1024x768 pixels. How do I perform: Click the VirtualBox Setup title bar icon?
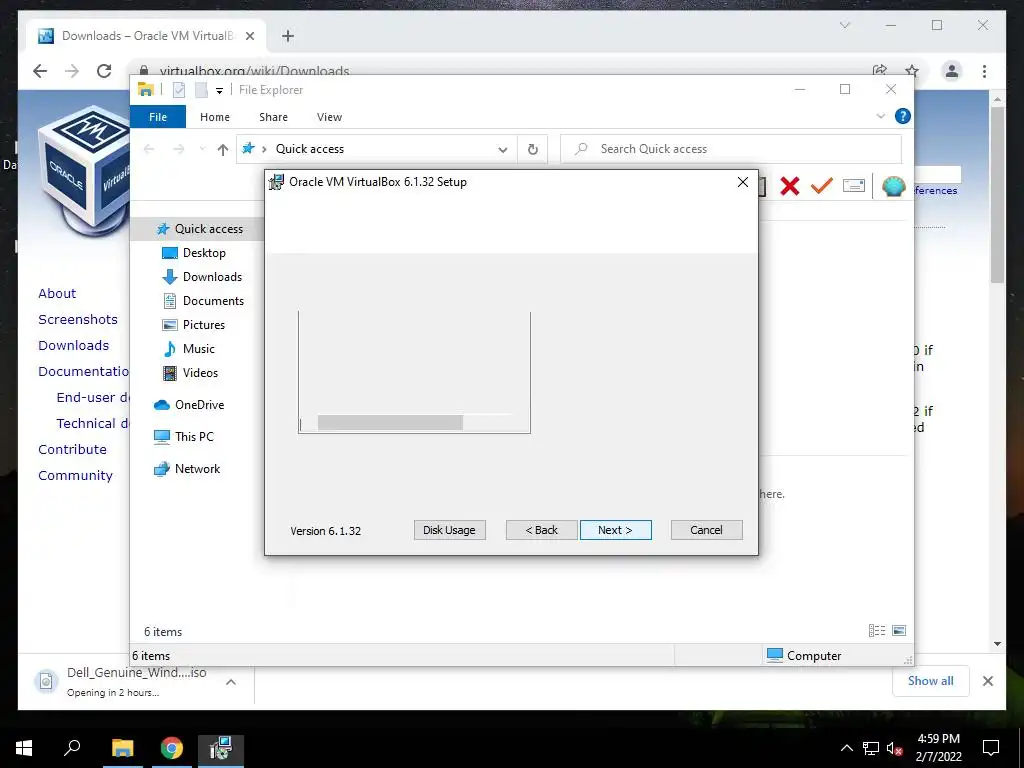pyautogui.click(x=277, y=182)
